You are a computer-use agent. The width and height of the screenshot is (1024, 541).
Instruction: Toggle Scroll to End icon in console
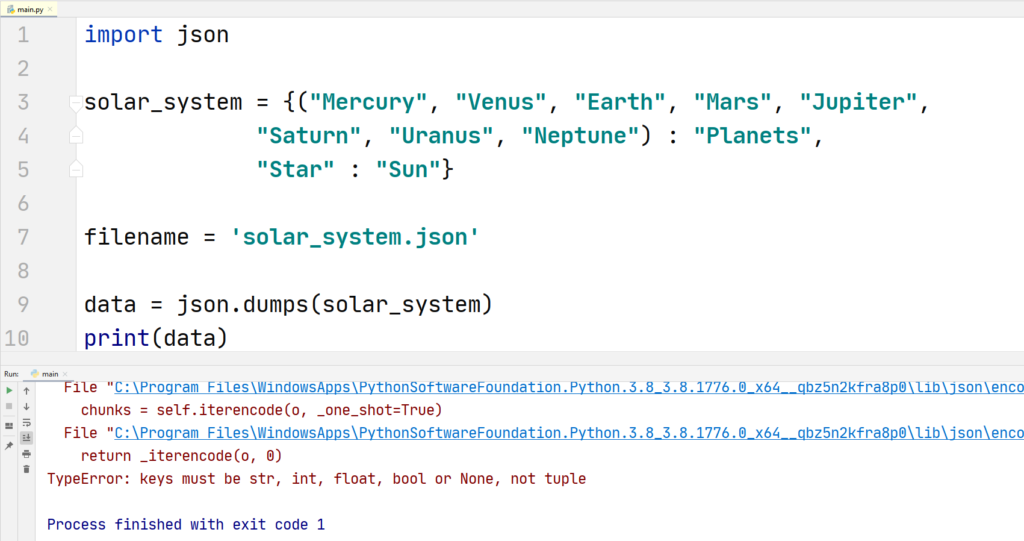click(x=27, y=438)
